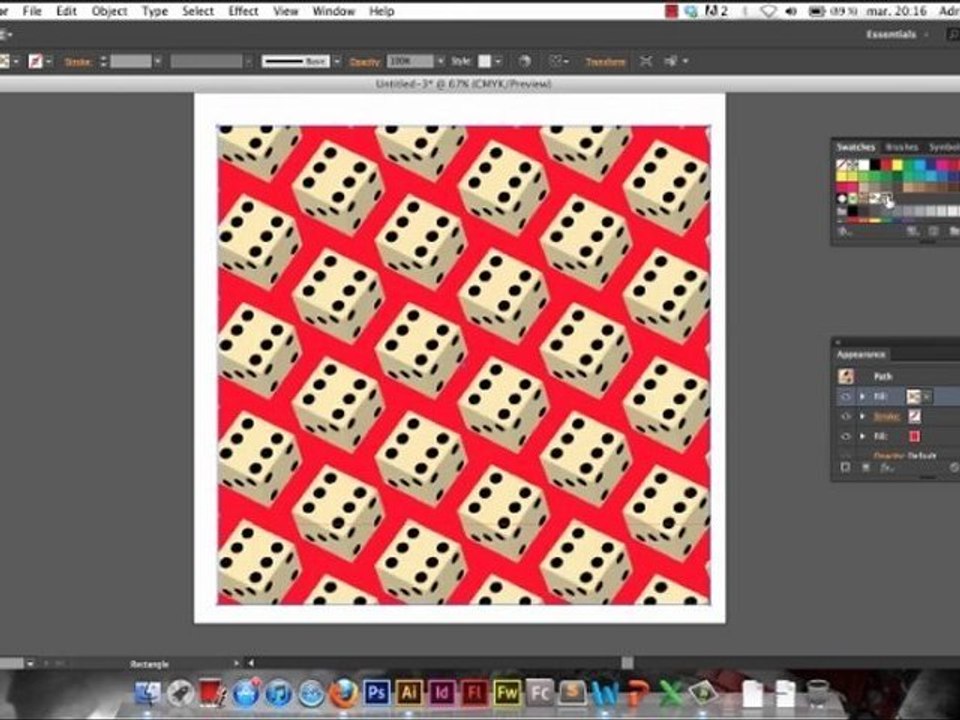Expand the Stroke row in Appearance
Viewport: 960px width, 720px height.
pyautogui.click(x=863, y=416)
